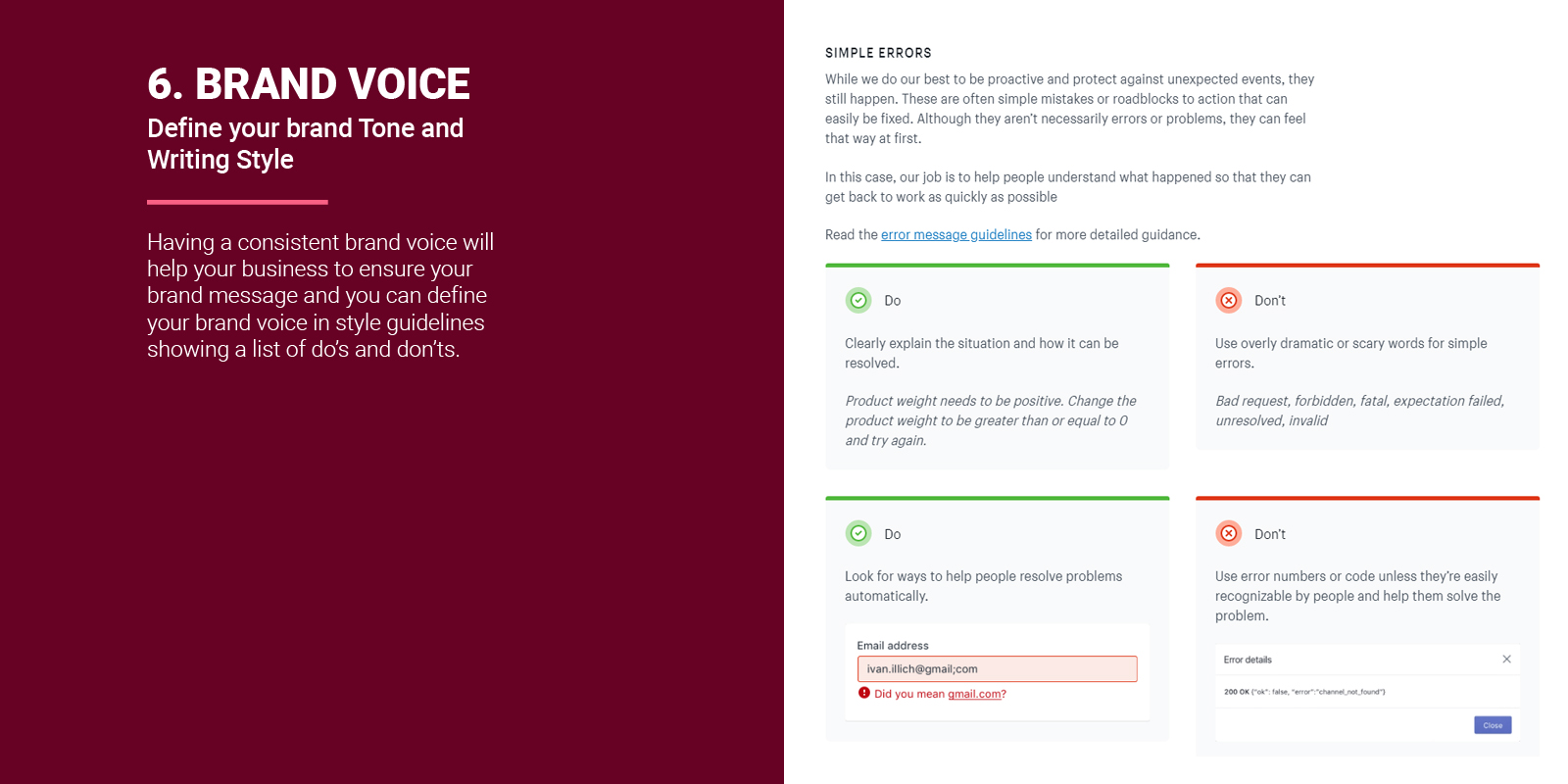
Task: Click the gmail.com suggestion link
Action: click(973, 694)
